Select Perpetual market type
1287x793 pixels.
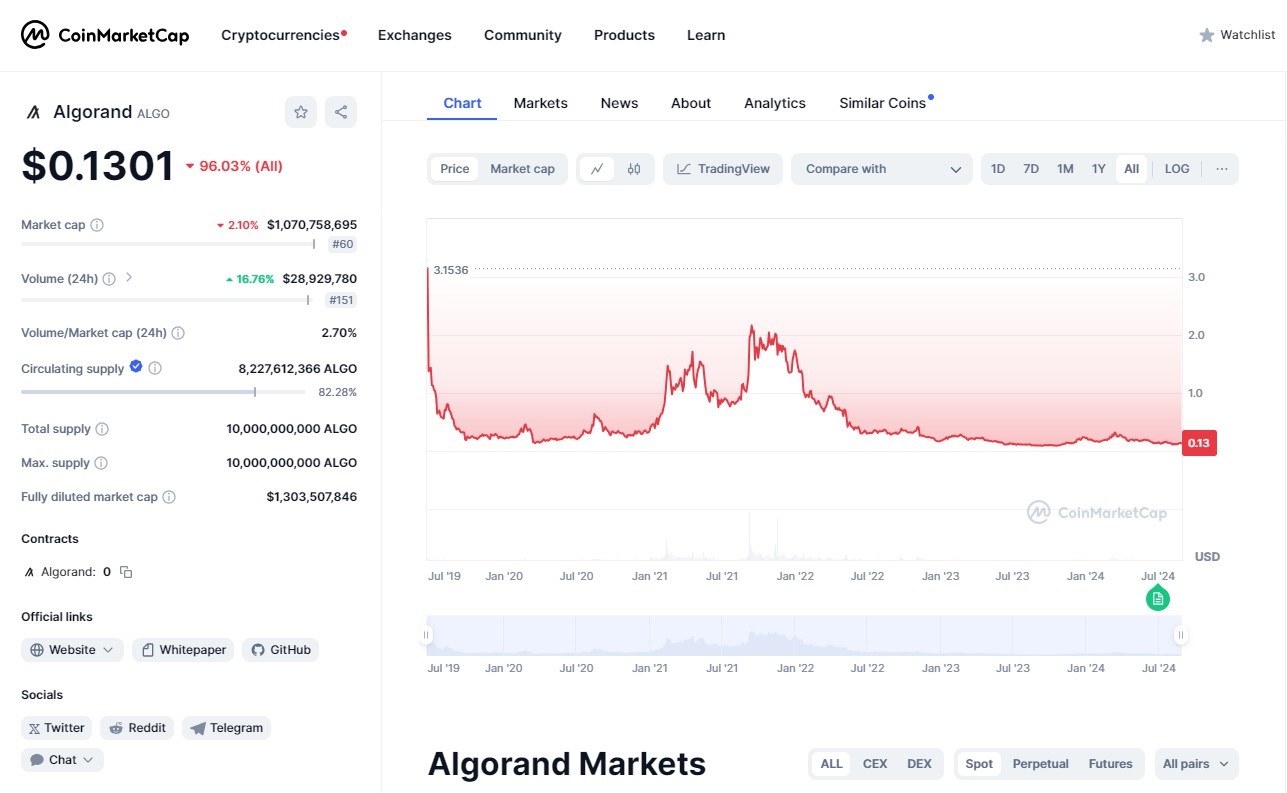pos(1040,764)
